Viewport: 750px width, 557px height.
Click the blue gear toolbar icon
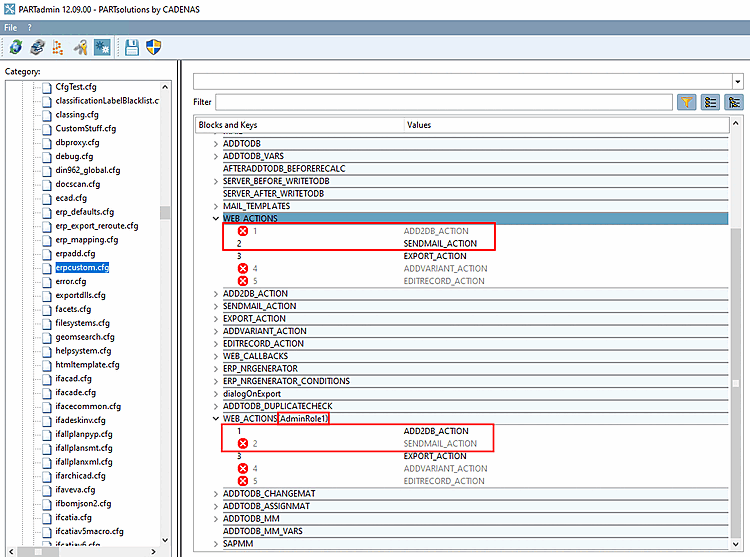pyautogui.click(x=102, y=47)
